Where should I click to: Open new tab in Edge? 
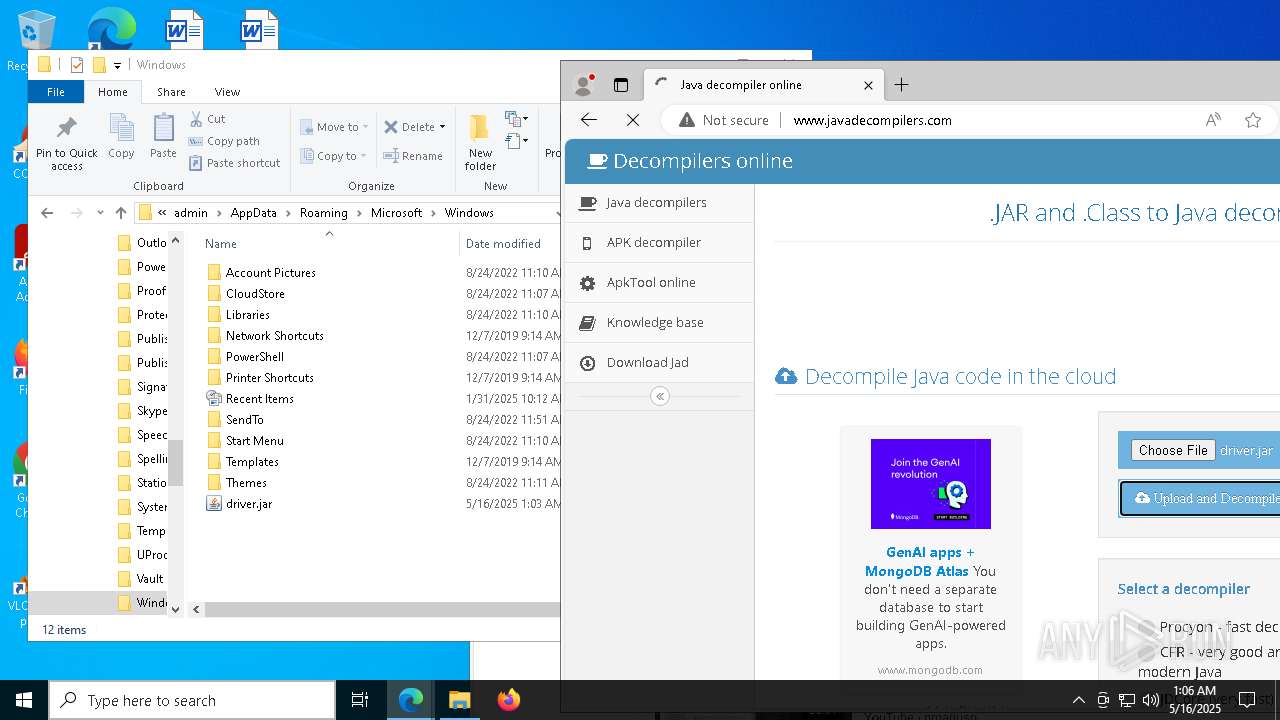901,85
